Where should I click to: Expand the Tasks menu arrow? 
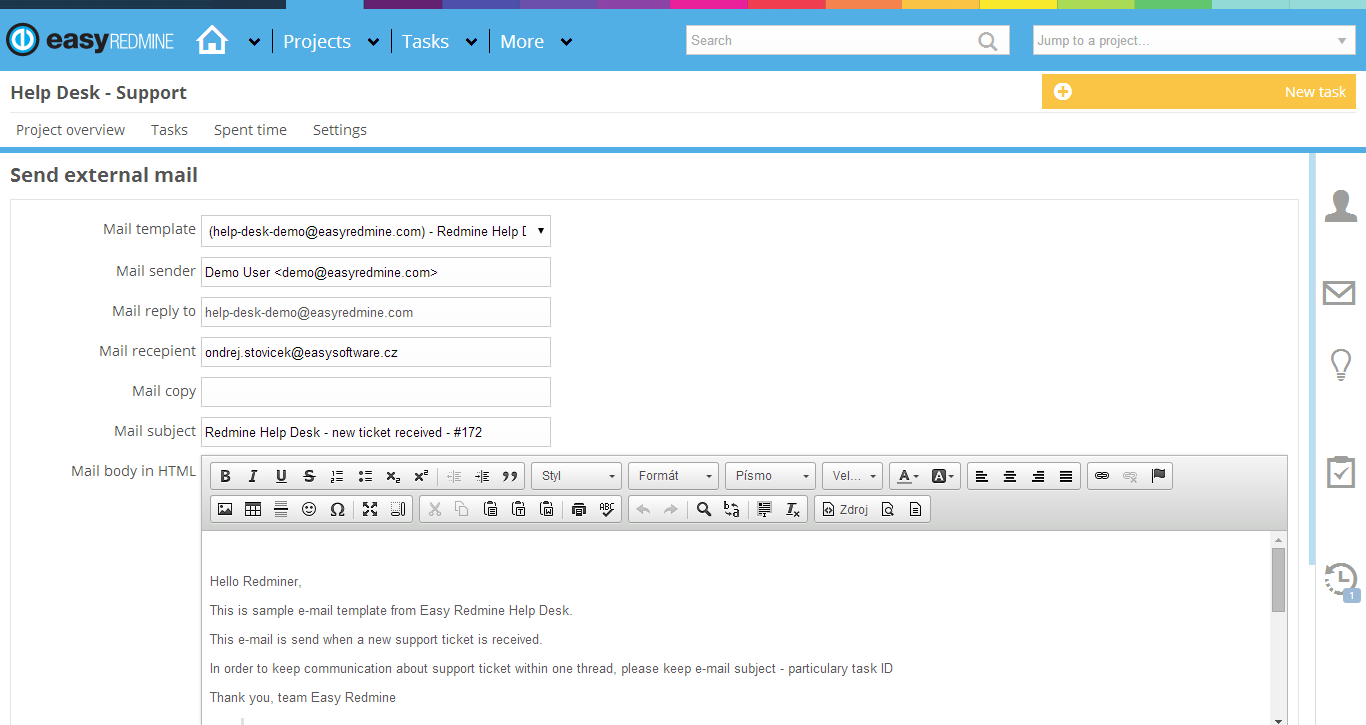click(471, 42)
